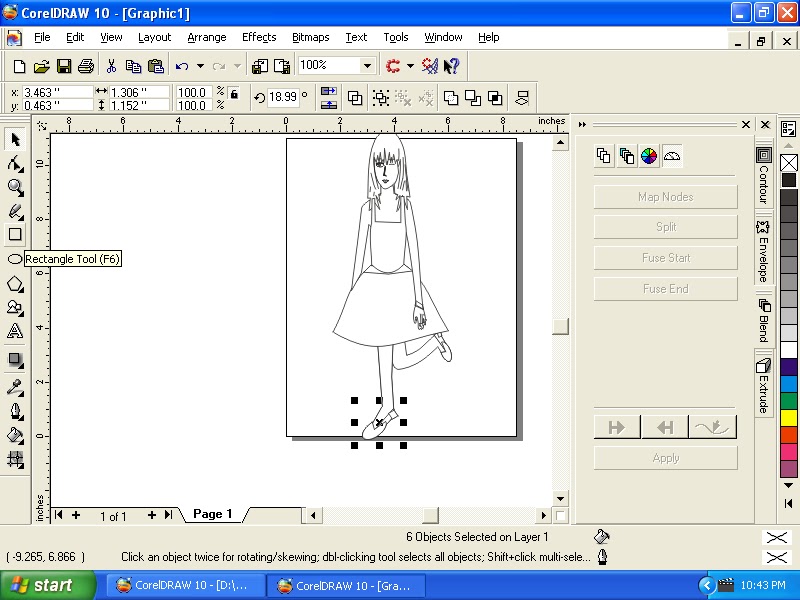Open the Arrange menu

point(207,37)
